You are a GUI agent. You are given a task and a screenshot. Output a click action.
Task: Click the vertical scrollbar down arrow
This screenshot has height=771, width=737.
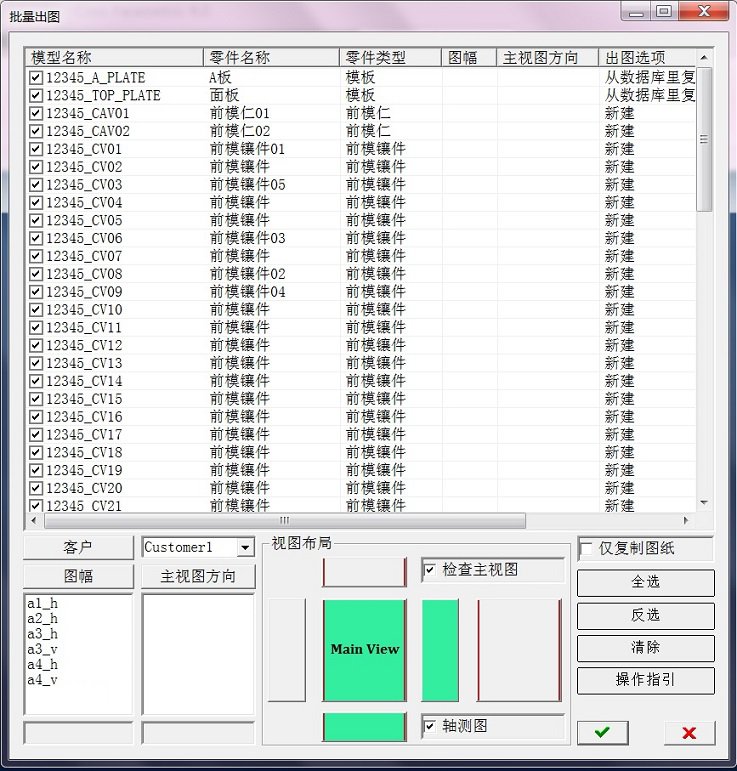tap(704, 503)
